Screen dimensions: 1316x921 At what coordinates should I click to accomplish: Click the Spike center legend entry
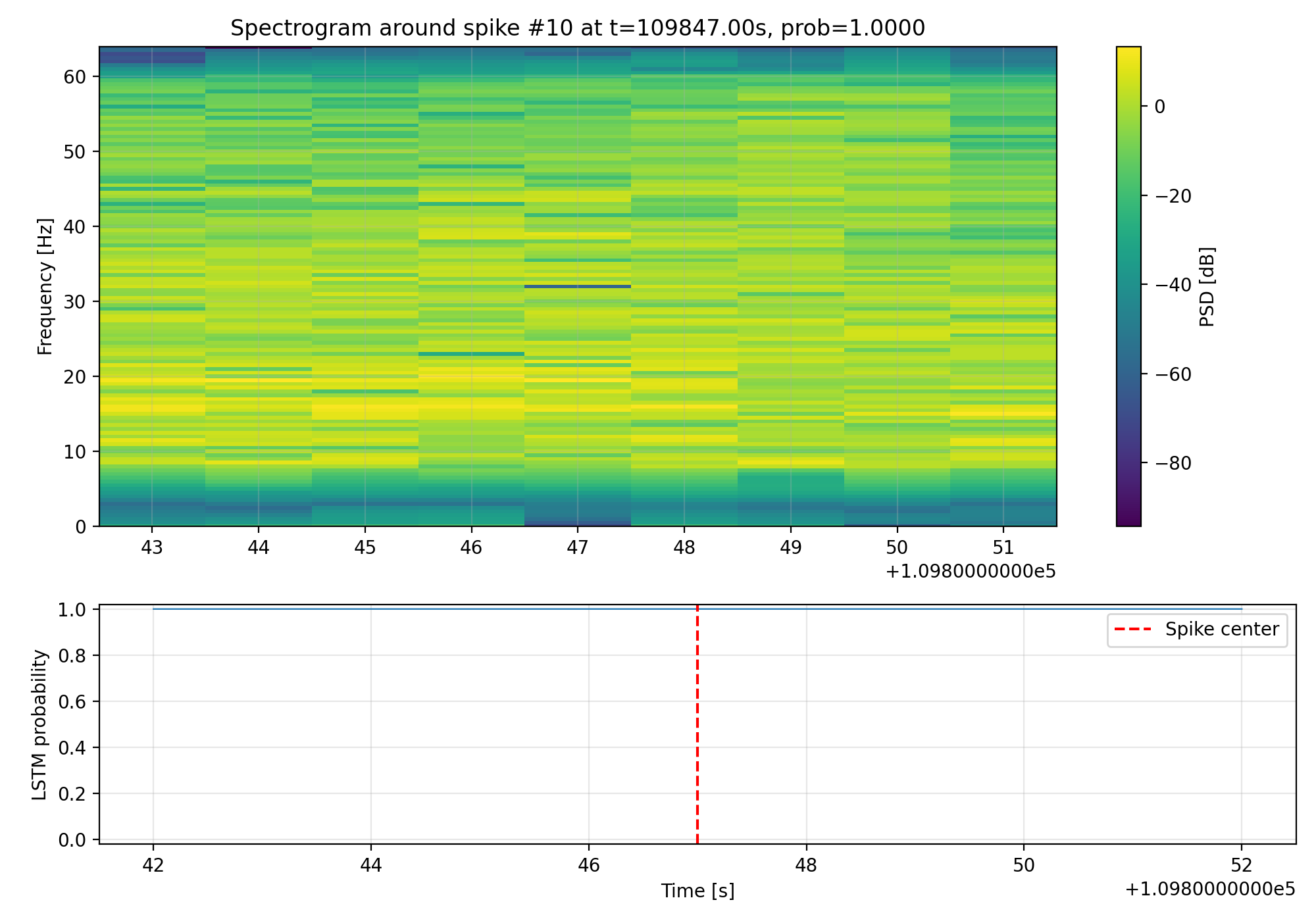point(1221,630)
